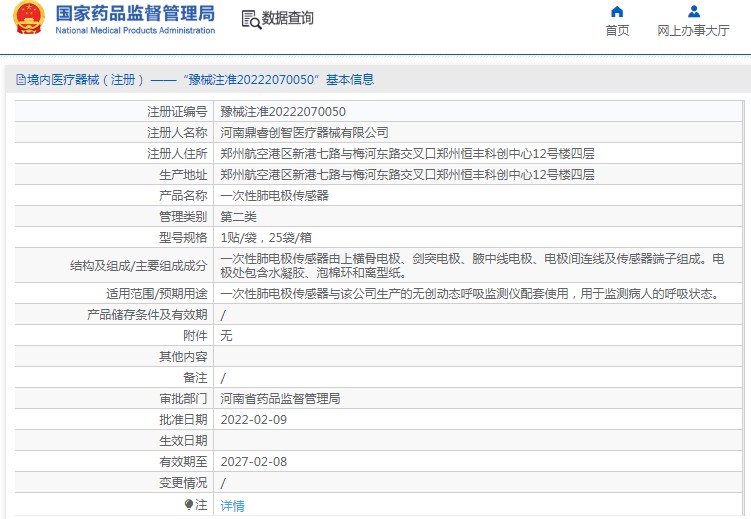Click the 产品储存条件及有效期 label
Screen dimensions: 751x519
coord(147,315)
